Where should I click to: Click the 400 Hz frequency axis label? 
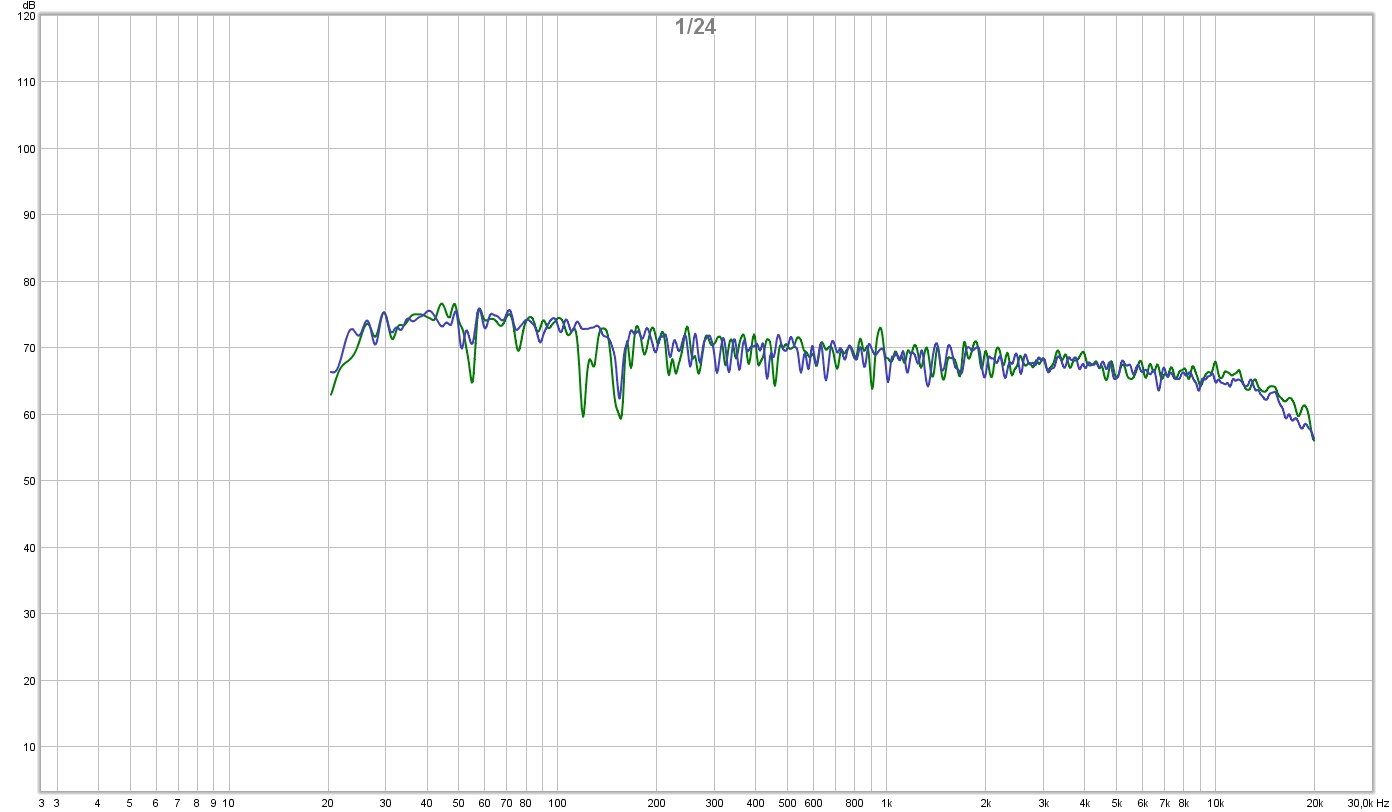tap(755, 803)
